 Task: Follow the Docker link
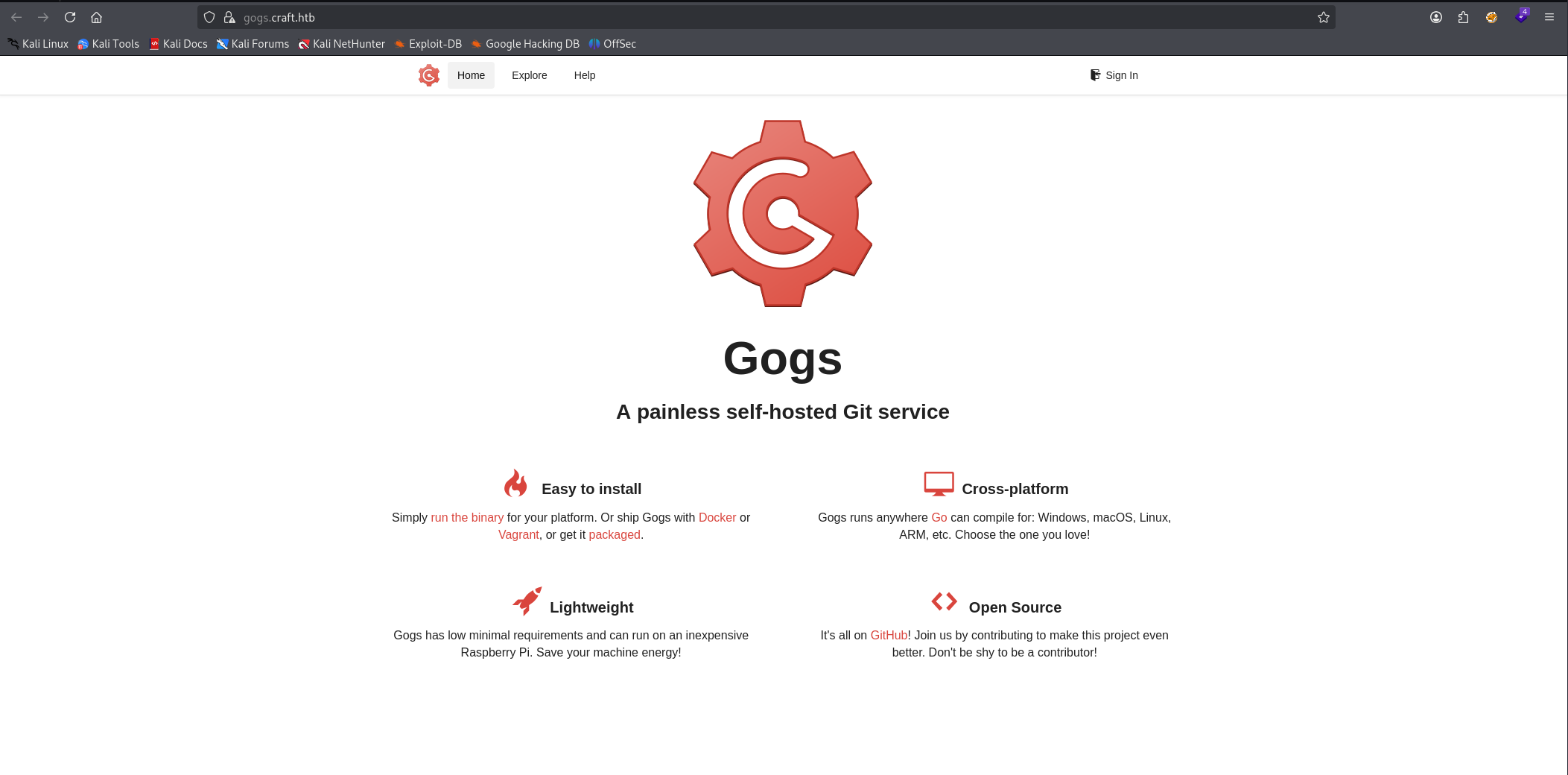717,517
